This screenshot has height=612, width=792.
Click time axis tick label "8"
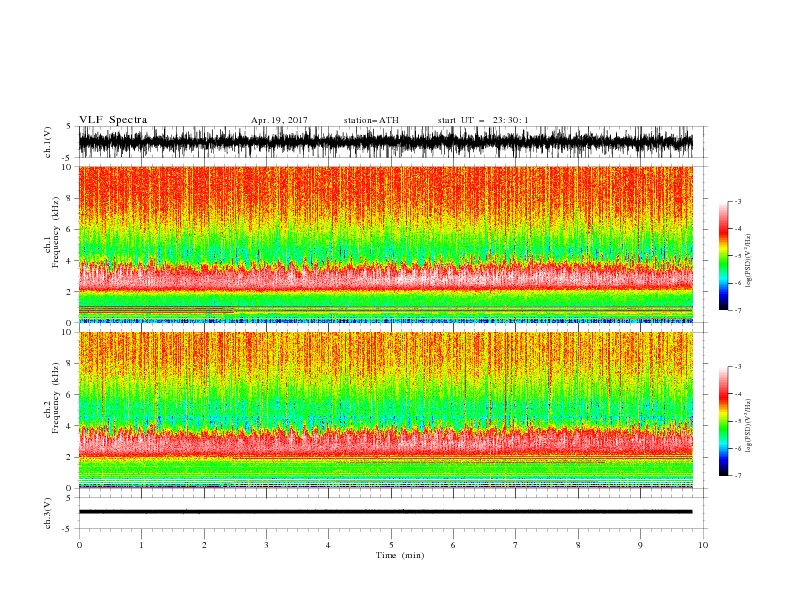(x=578, y=545)
